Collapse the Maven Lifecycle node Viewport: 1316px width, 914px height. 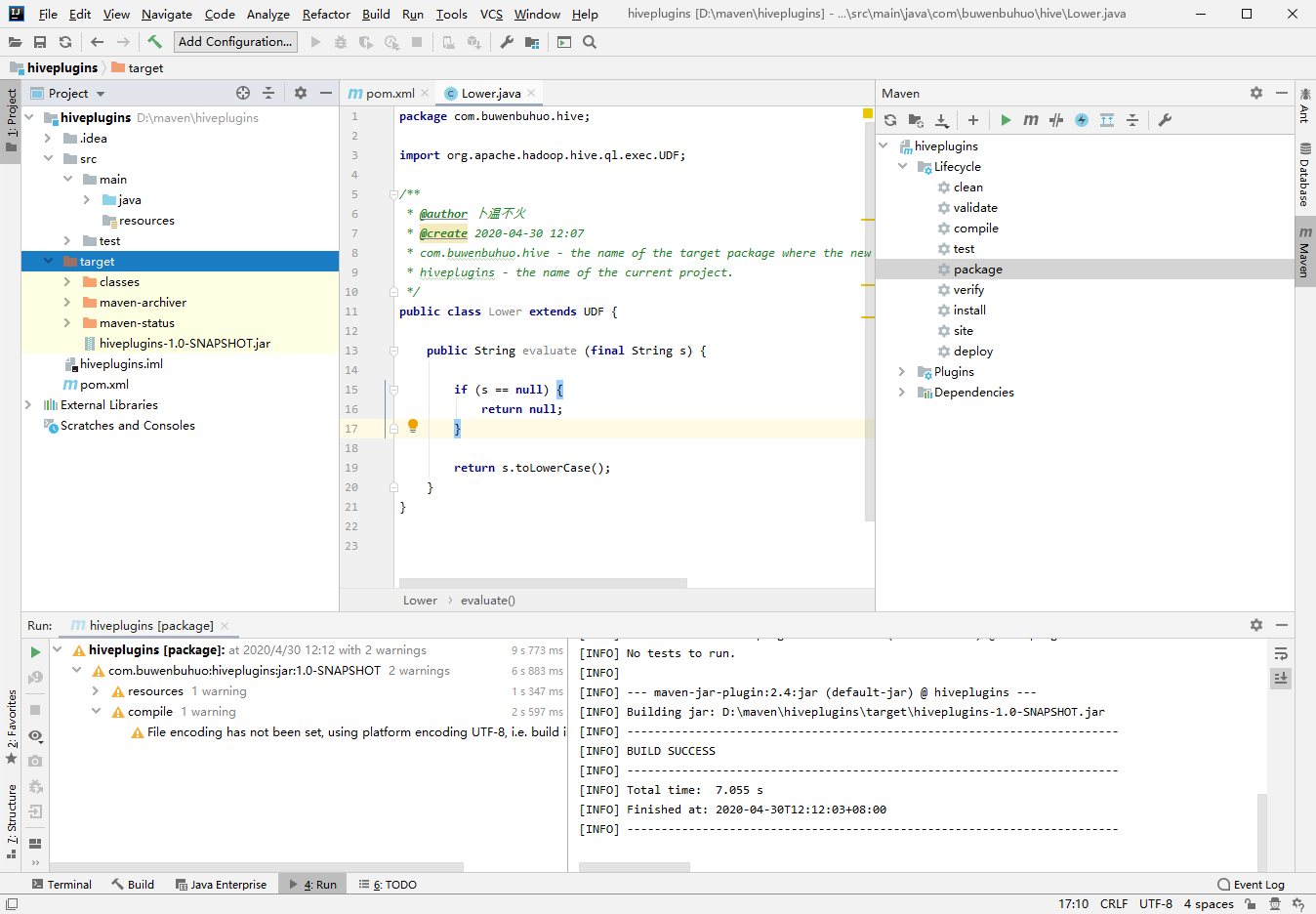pos(902,166)
